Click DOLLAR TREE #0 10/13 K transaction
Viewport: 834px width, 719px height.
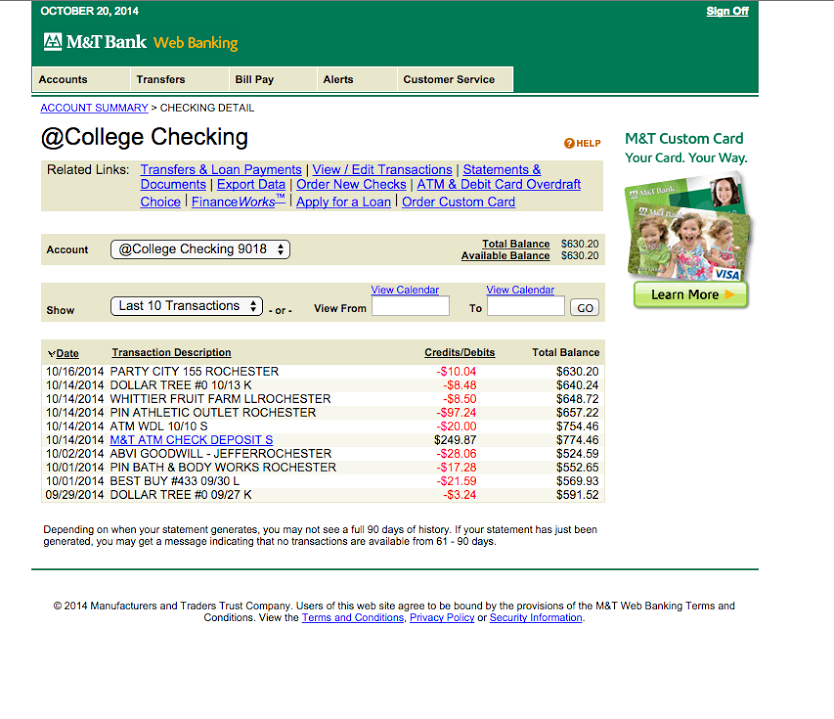[181, 385]
